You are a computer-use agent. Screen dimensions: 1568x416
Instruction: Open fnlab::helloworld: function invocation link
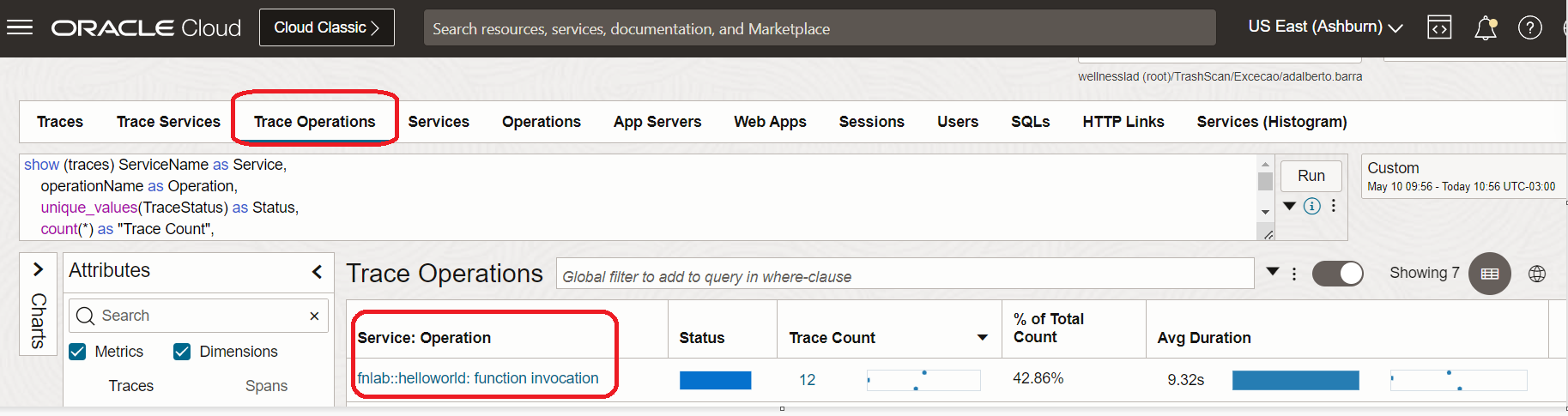[478, 378]
